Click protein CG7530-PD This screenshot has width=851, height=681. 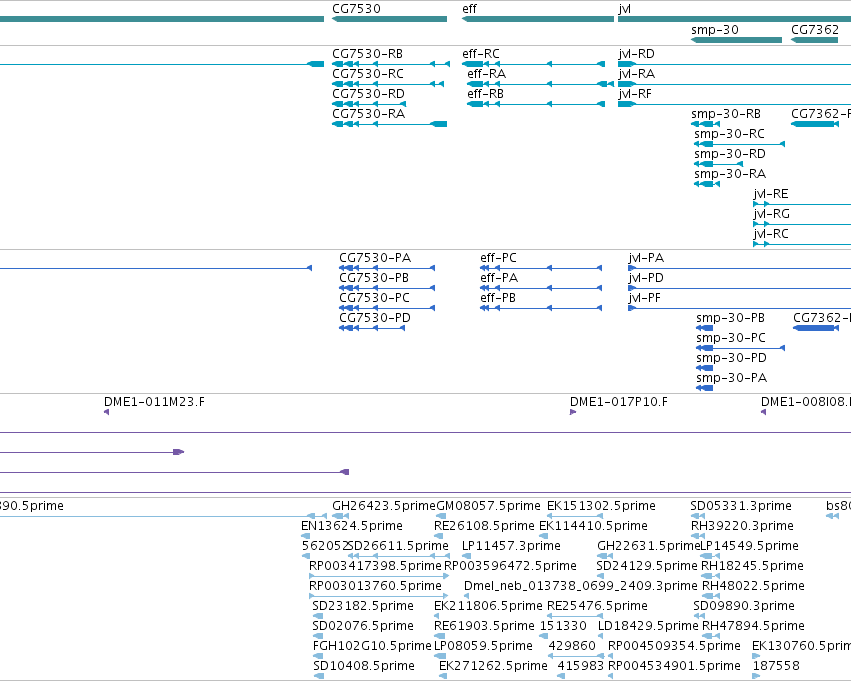coord(372,328)
